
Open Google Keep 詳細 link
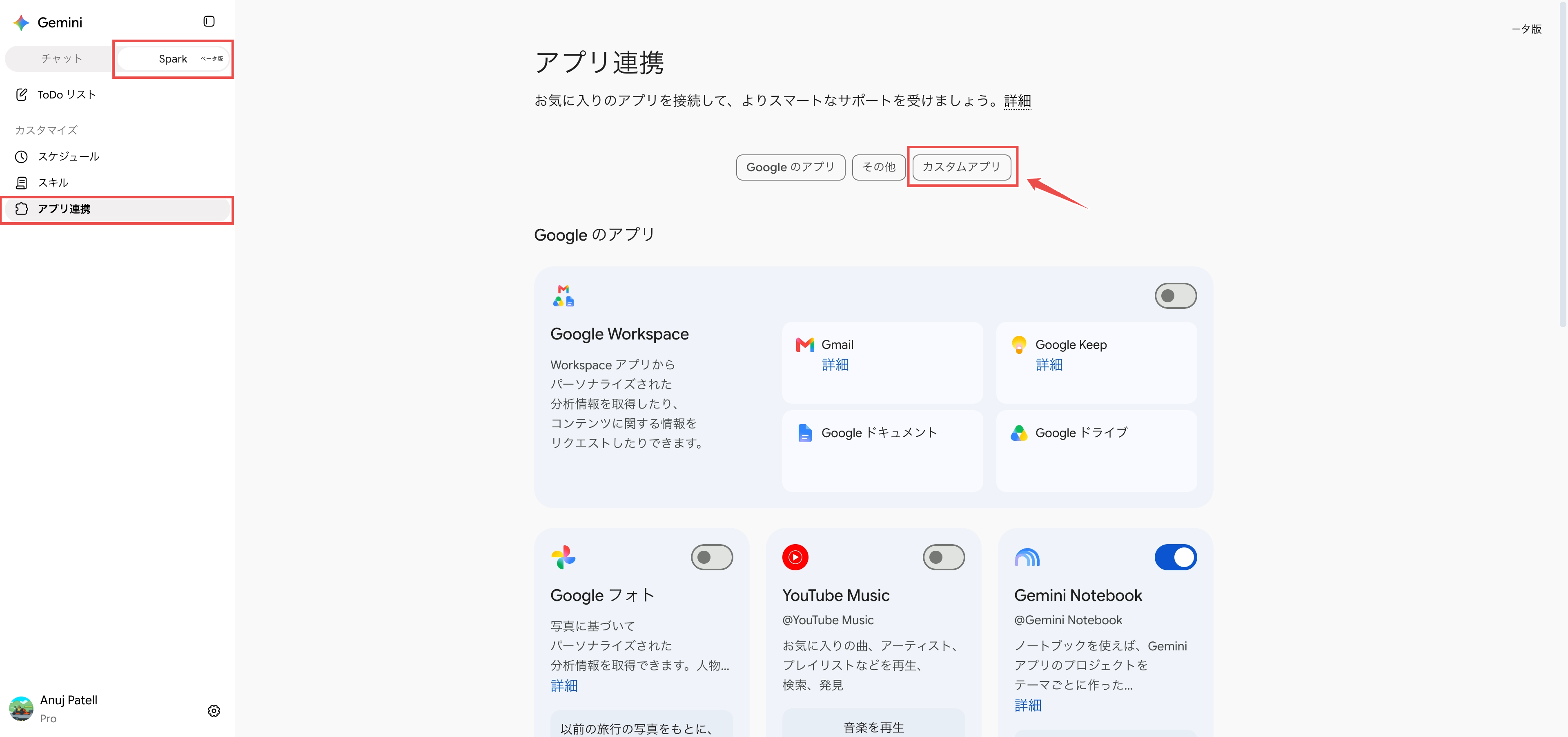tap(1049, 365)
